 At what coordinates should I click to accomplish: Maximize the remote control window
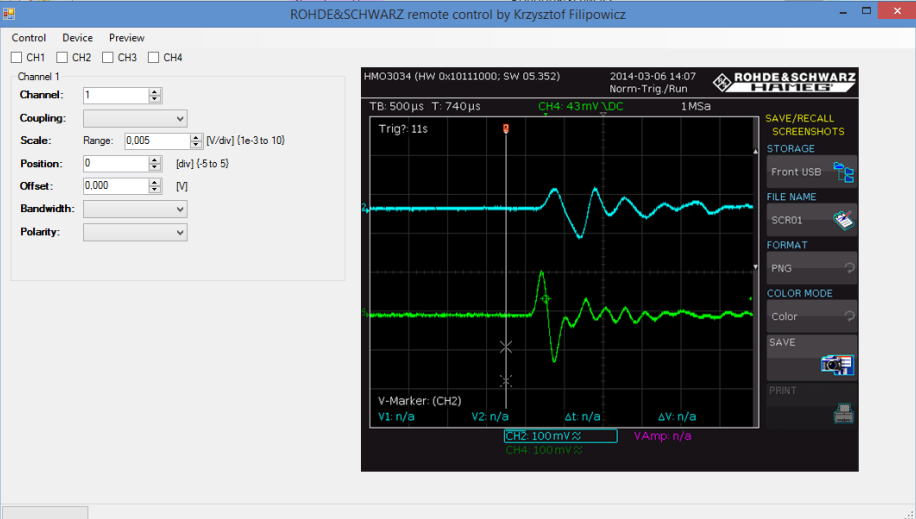[866, 12]
